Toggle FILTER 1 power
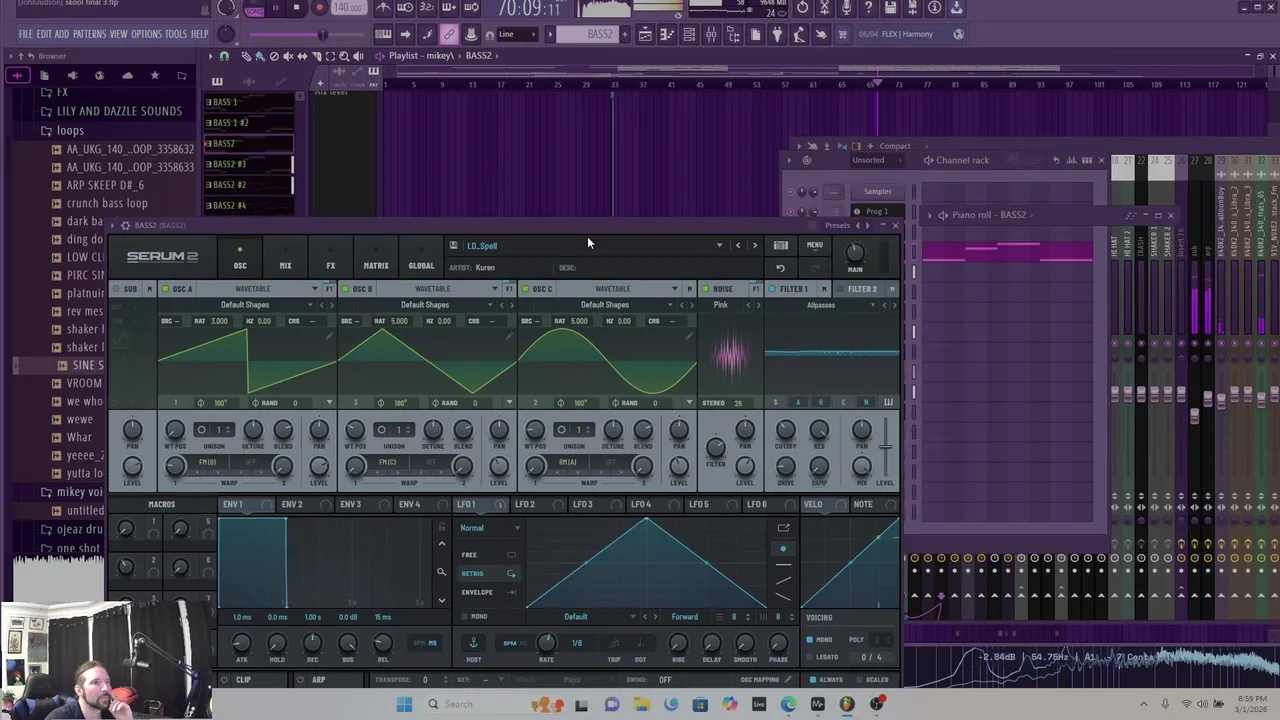 pyautogui.click(x=772, y=289)
